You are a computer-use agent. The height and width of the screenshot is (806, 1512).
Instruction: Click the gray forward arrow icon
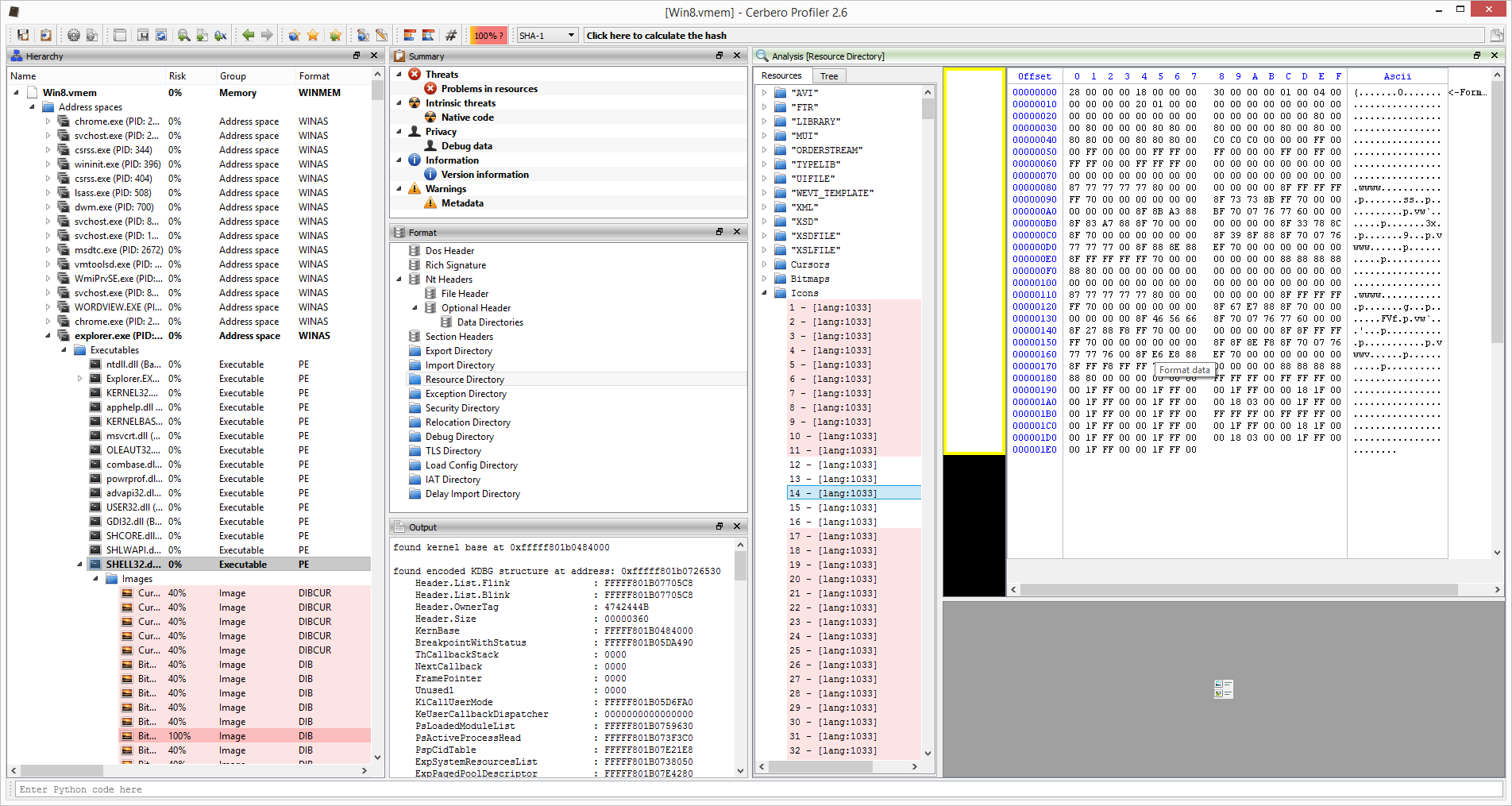[x=268, y=35]
